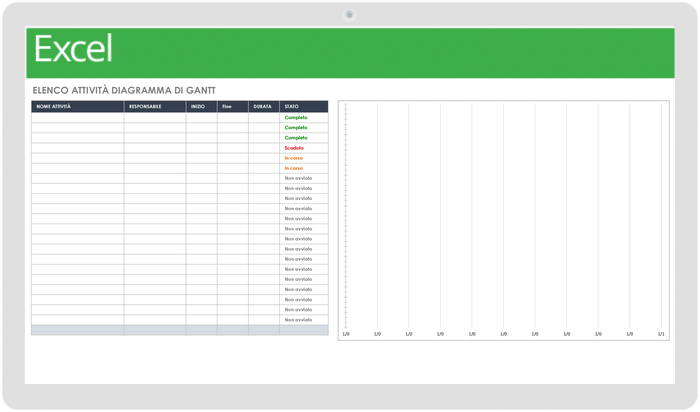
Task: Click the NOME ATTIVITÀ column header
Action: pos(78,107)
